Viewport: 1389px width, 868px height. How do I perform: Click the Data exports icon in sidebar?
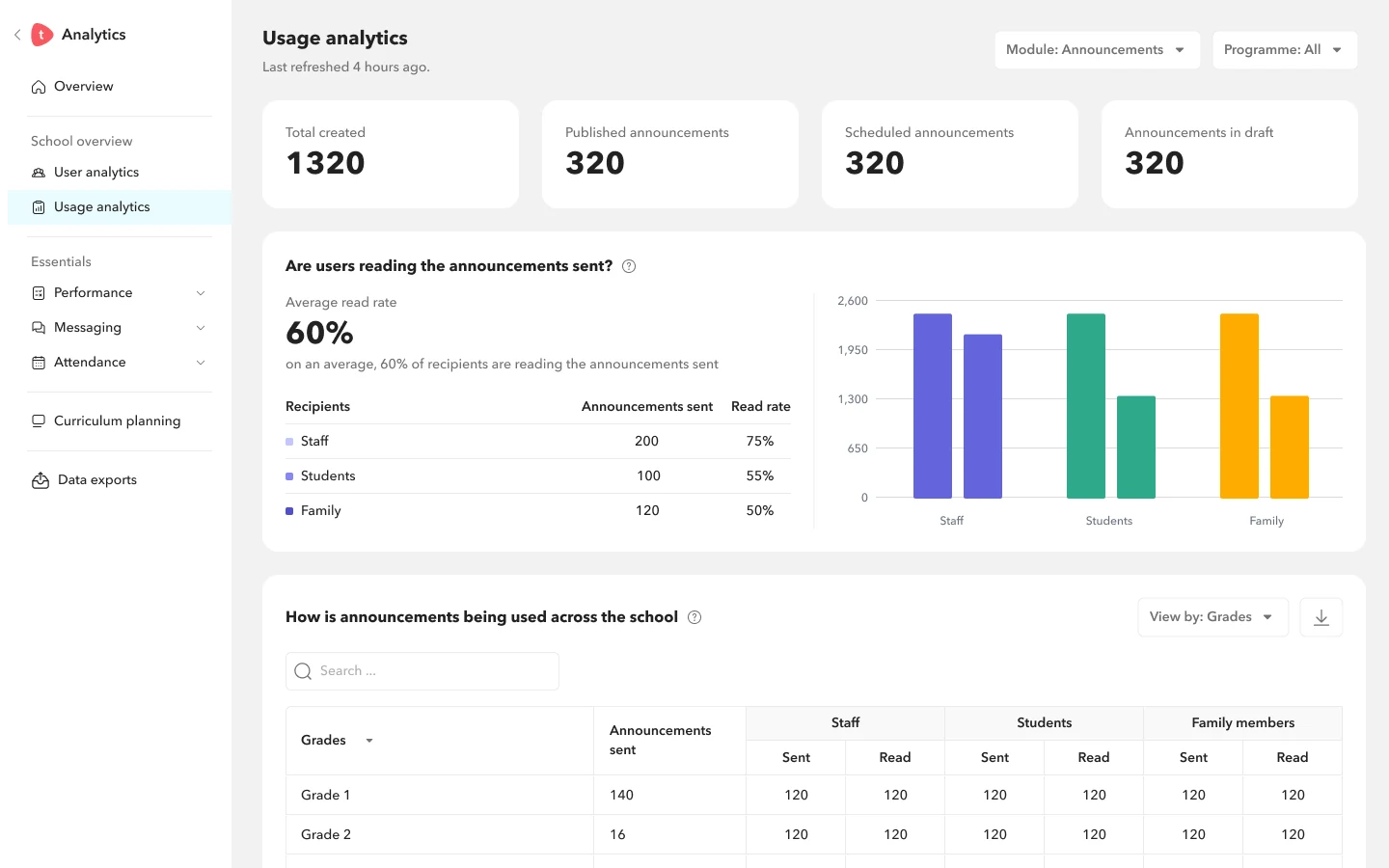pos(41,480)
